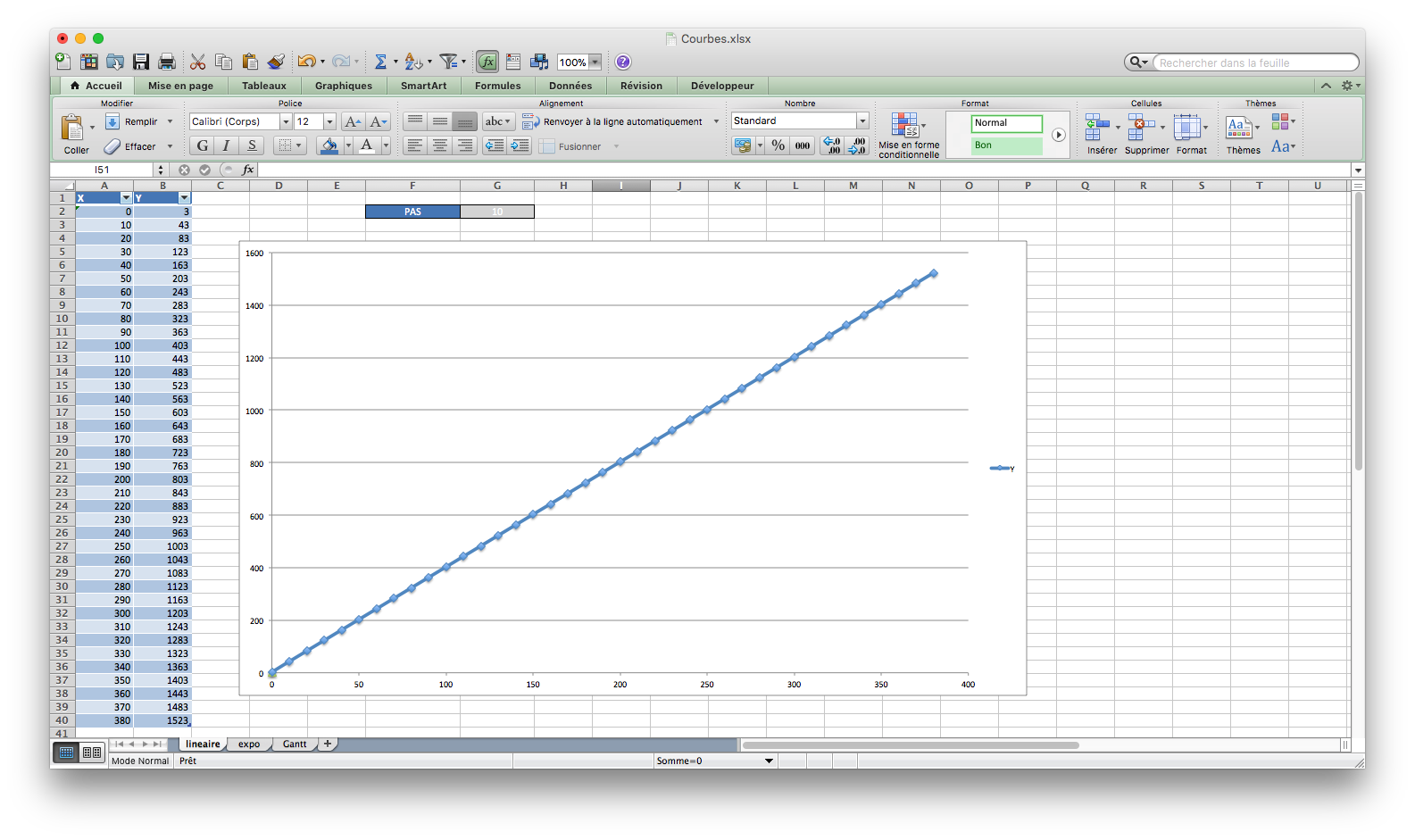The image size is (1415, 840).
Task: Open the expo sheet tab
Action: [249, 744]
